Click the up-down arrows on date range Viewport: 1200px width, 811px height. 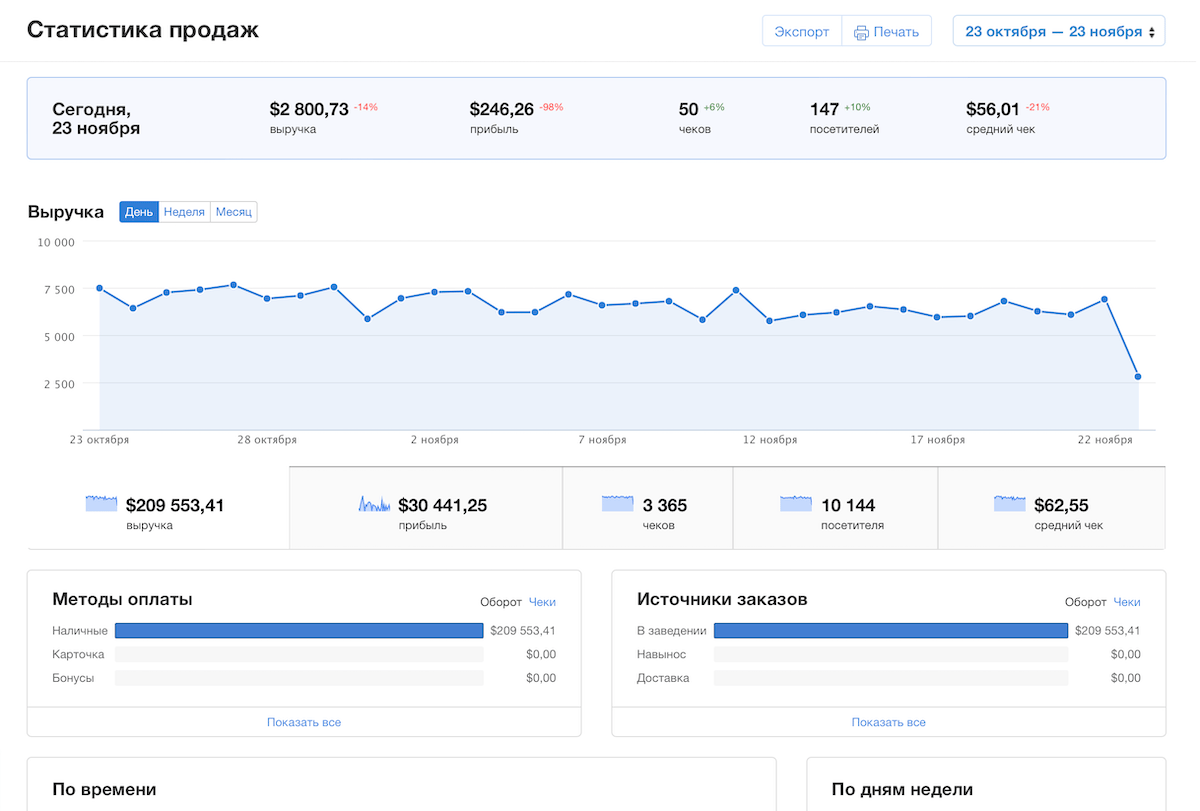point(1151,32)
